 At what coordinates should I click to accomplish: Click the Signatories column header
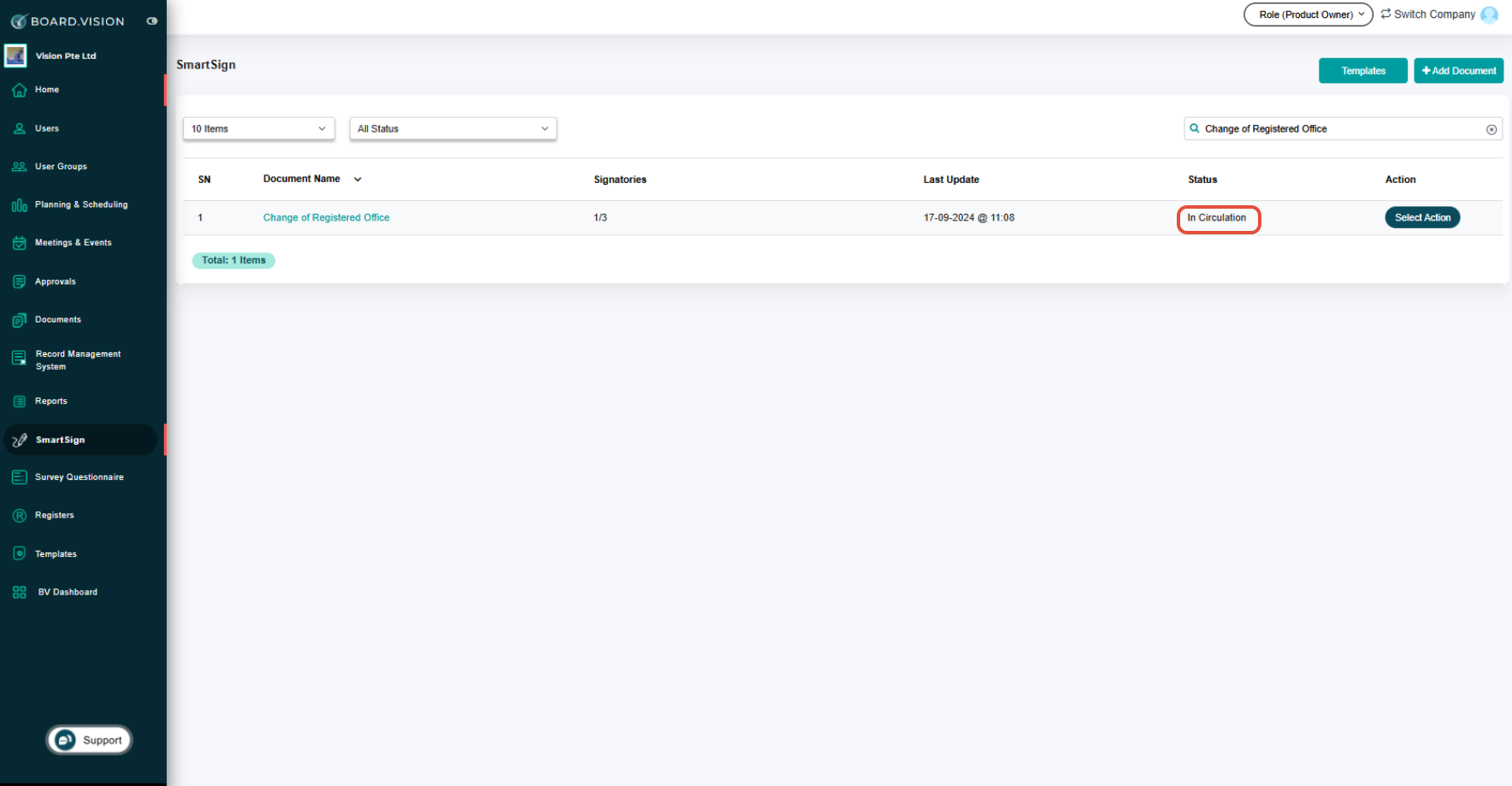coord(620,180)
